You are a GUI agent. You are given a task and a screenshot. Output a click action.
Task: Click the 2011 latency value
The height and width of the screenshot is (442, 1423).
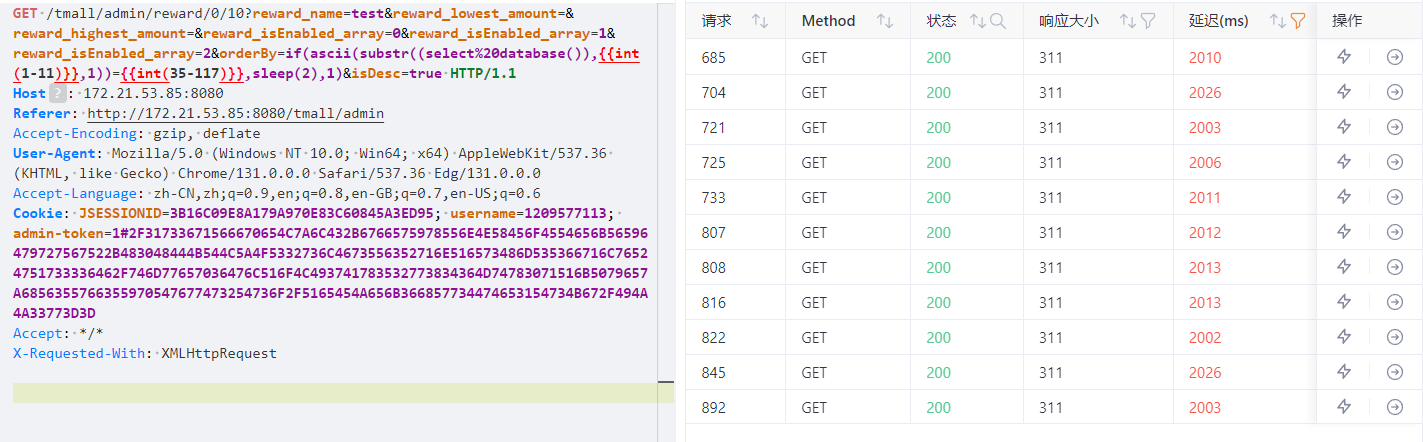pyautogui.click(x=1205, y=198)
